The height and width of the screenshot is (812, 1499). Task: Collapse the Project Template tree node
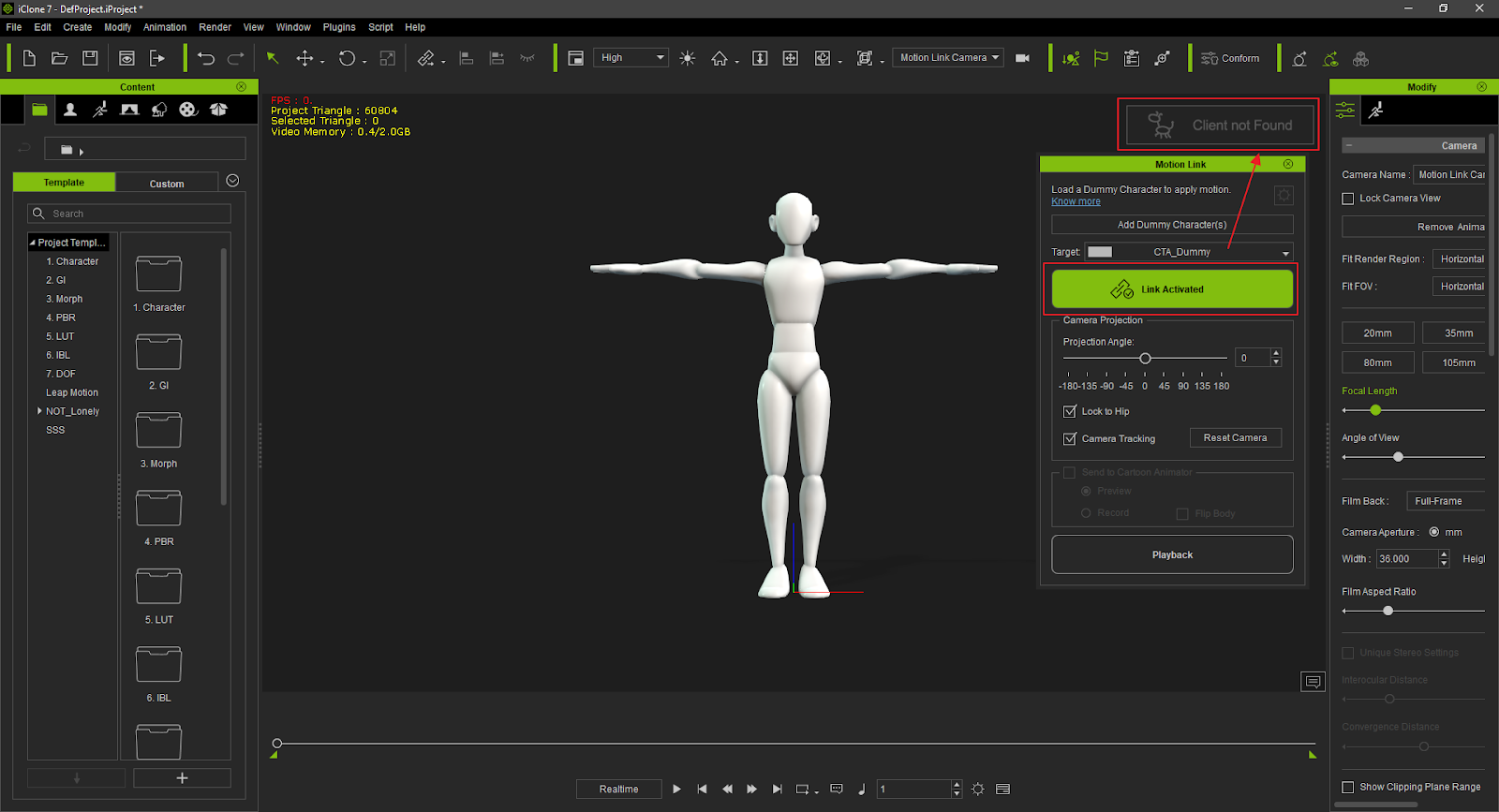[x=33, y=243]
